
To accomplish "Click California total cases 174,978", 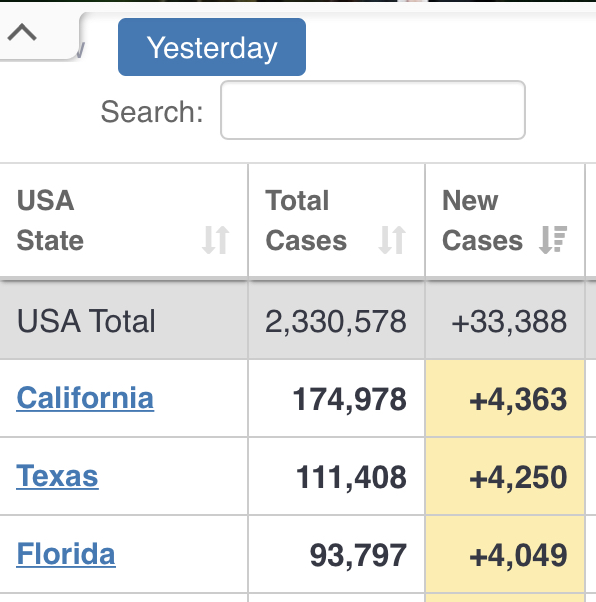I will 349,400.
